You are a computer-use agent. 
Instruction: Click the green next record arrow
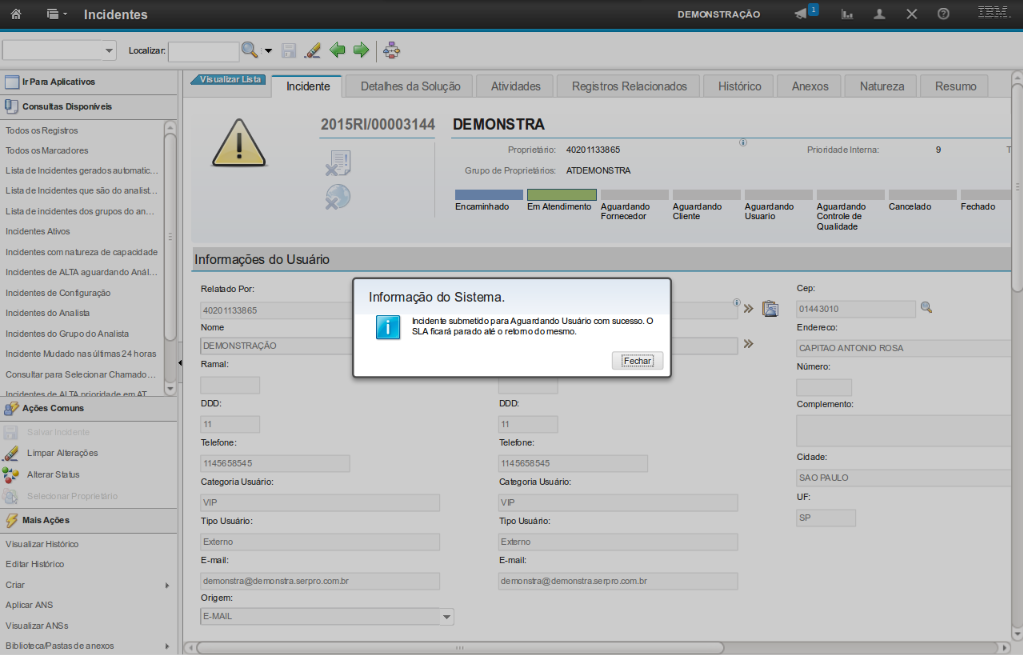click(361, 50)
